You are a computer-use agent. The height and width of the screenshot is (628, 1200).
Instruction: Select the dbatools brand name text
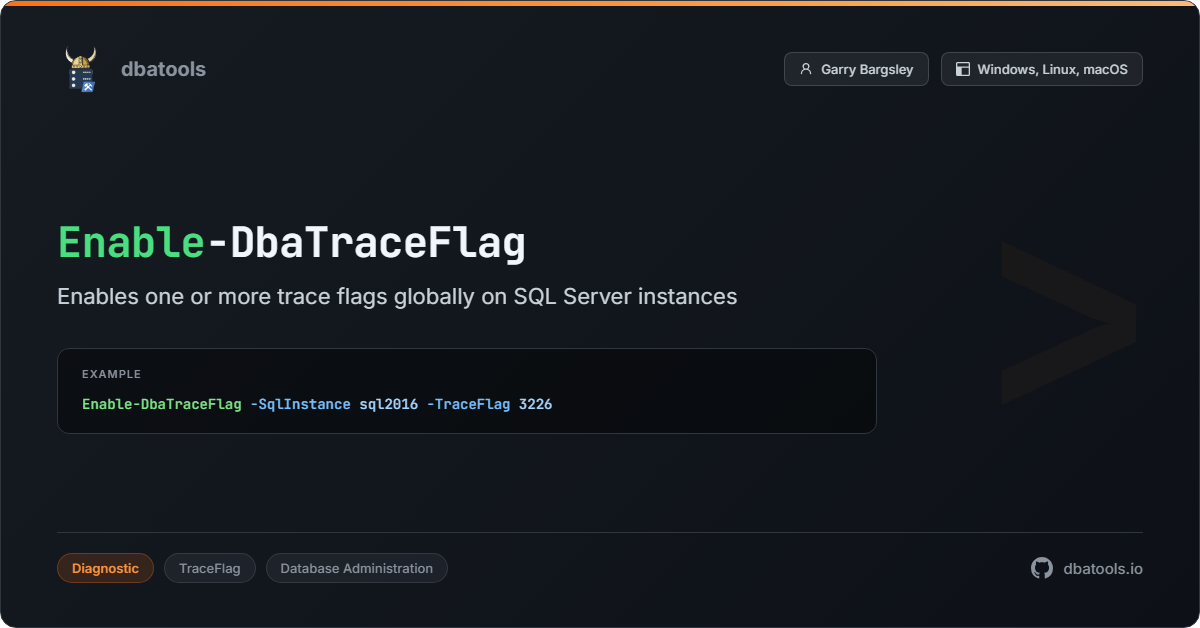(163, 69)
